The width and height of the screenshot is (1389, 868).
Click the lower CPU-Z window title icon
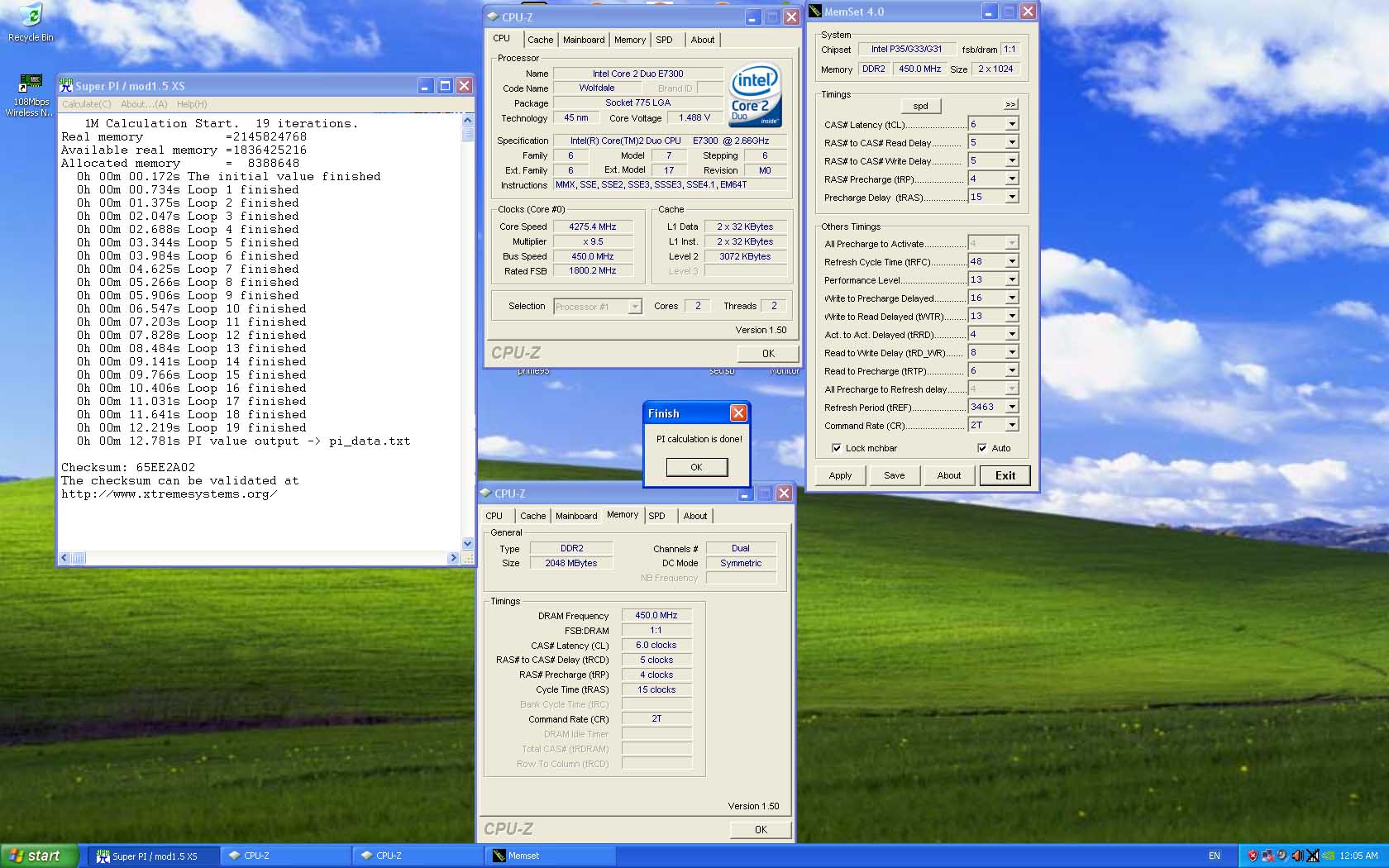coord(486,493)
